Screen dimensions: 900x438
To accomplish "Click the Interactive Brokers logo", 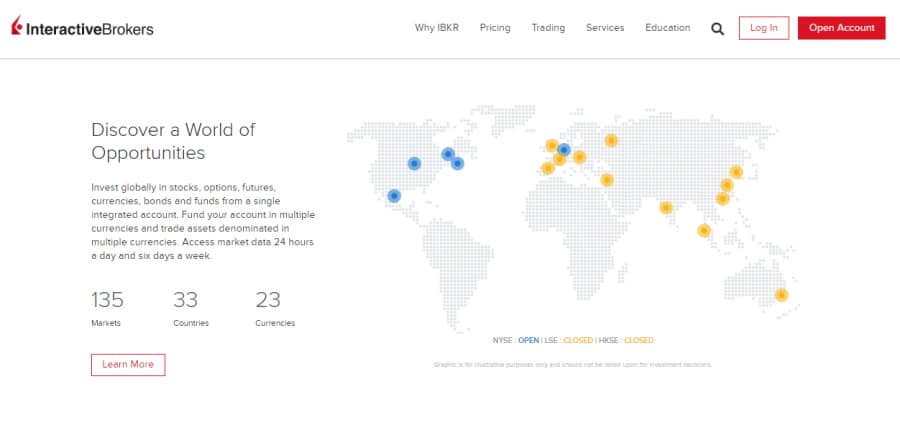I will 82,26.
